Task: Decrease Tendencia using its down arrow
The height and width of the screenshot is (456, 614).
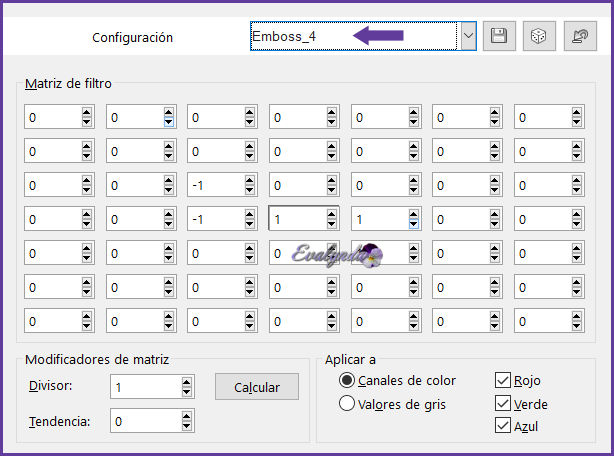Action: coord(186,427)
